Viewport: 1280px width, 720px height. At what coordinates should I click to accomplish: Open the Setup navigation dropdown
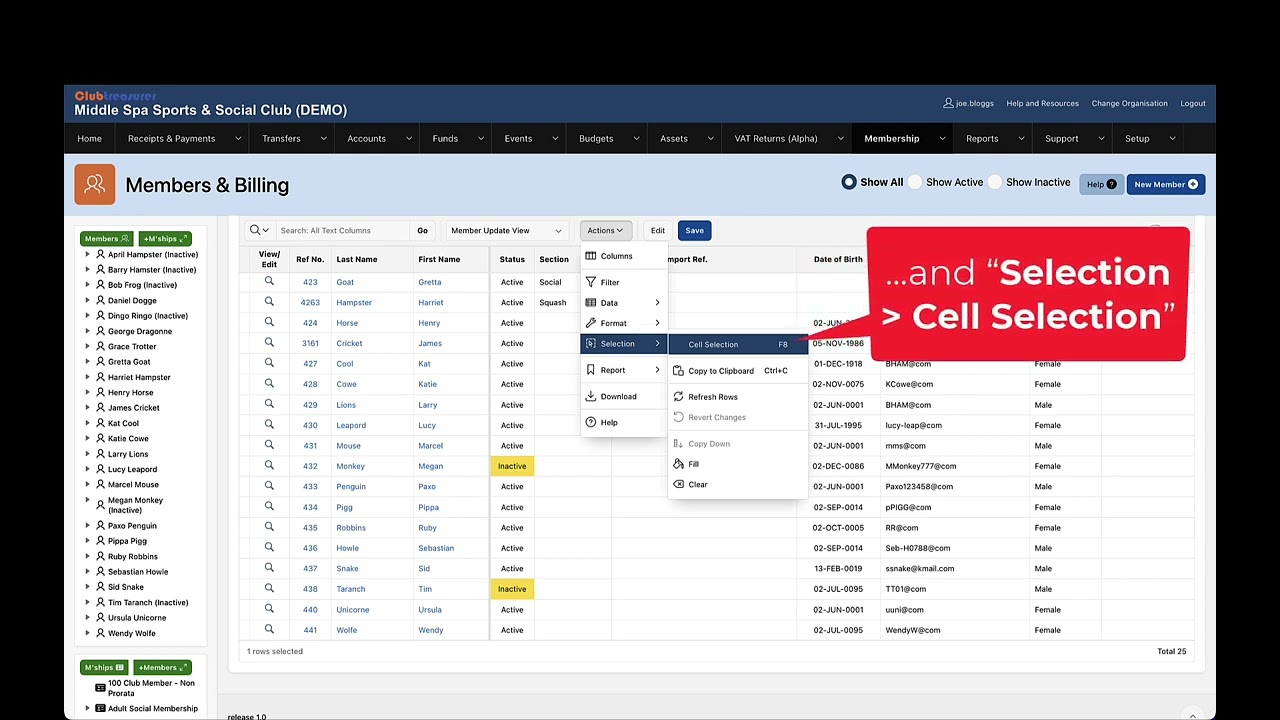[1171, 139]
